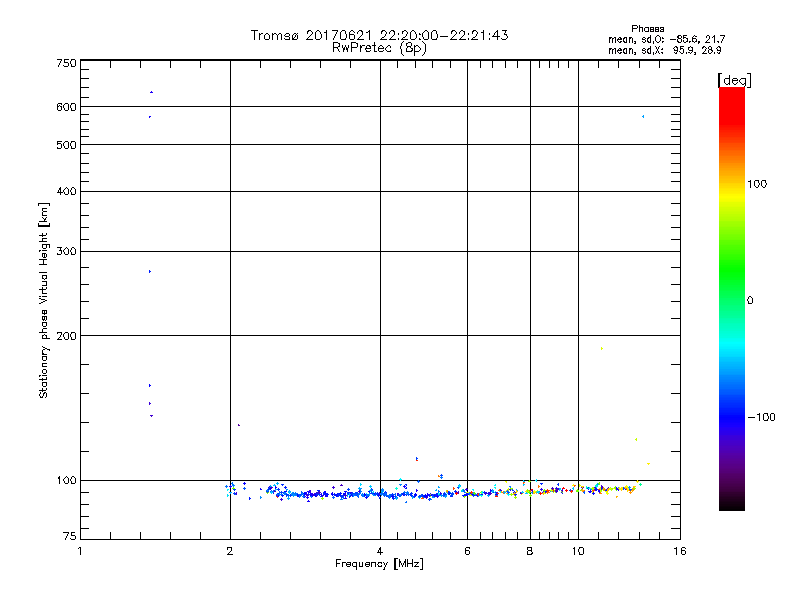Click the 'Frequency [MHz]' axis title

pyautogui.click(x=379, y=564)
